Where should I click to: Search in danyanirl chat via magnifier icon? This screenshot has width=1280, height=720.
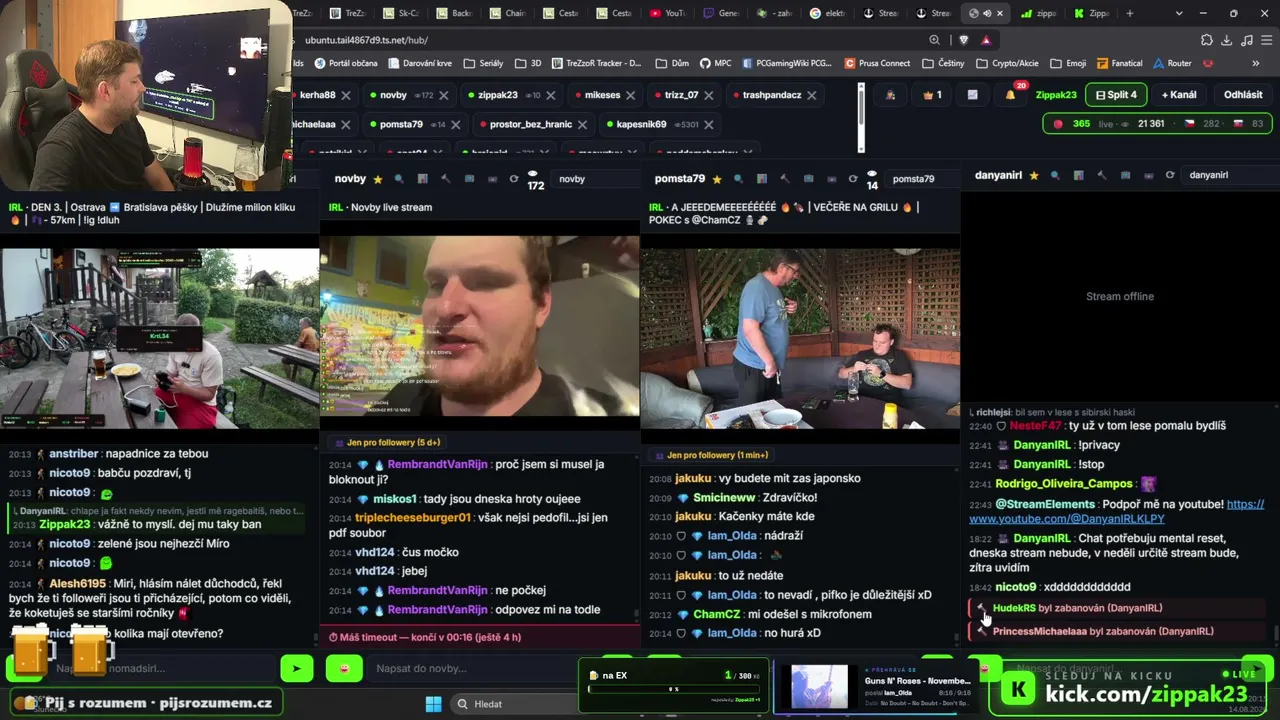click(x=1055, y=176)
